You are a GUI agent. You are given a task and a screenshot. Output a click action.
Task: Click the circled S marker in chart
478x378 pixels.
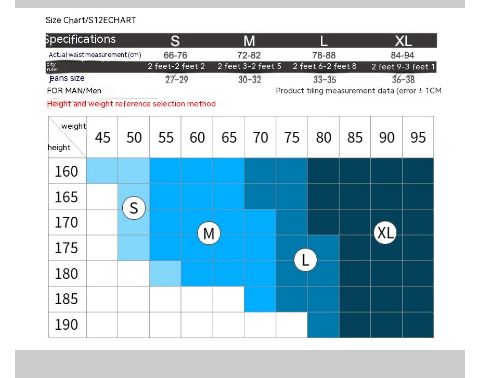(x=134, y=208)
